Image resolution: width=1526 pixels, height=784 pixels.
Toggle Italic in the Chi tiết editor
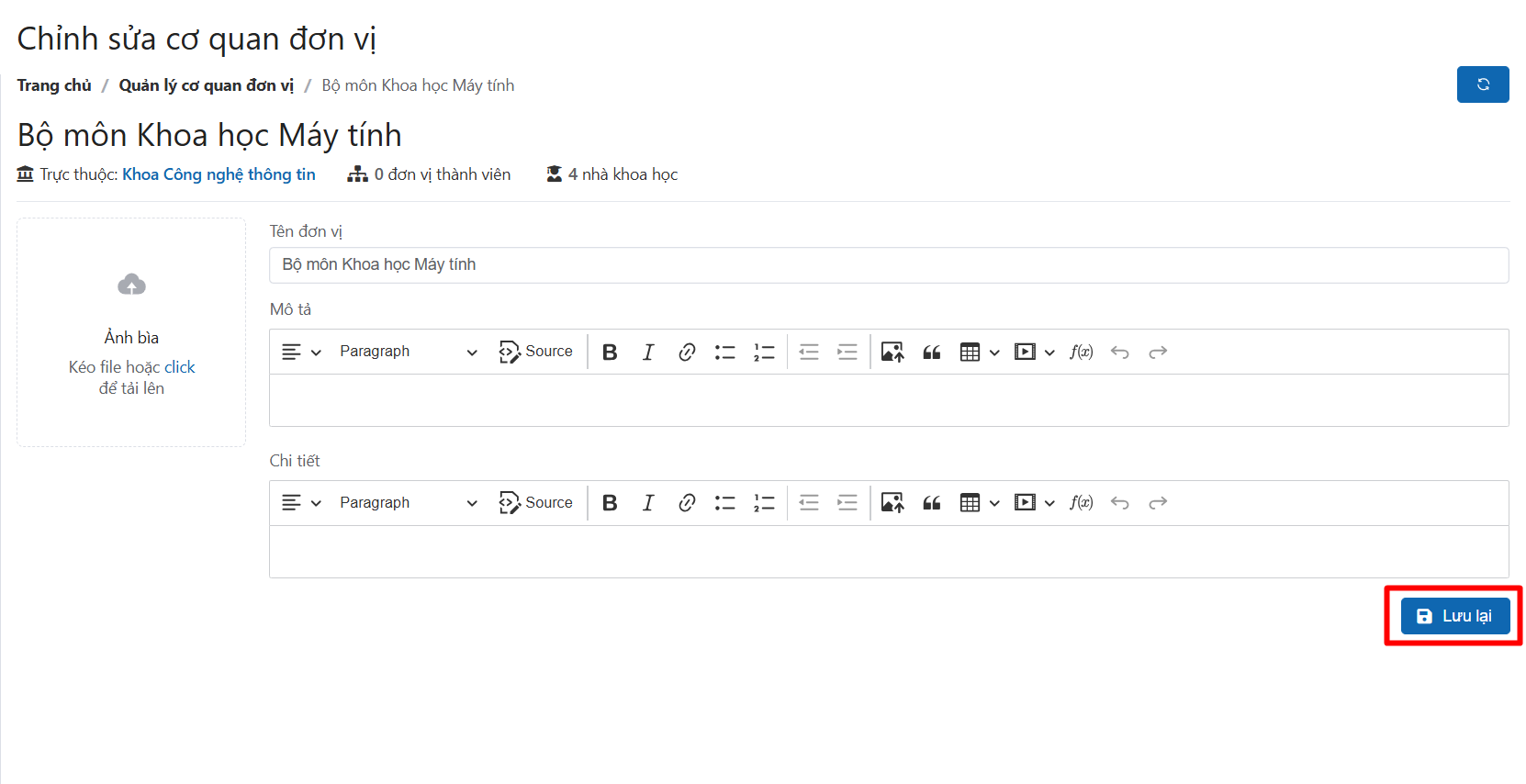(x=648, y=502)
